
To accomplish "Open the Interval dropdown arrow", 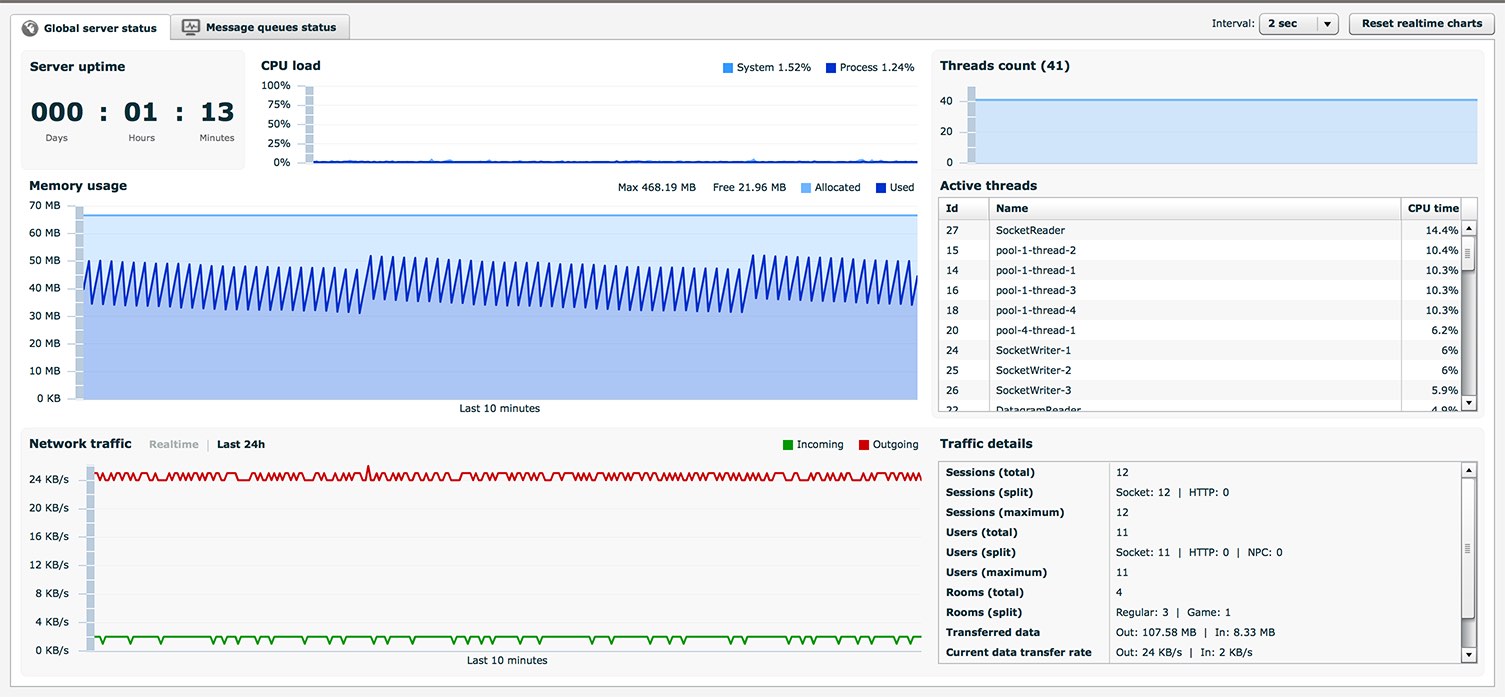I will [1327, 24].
